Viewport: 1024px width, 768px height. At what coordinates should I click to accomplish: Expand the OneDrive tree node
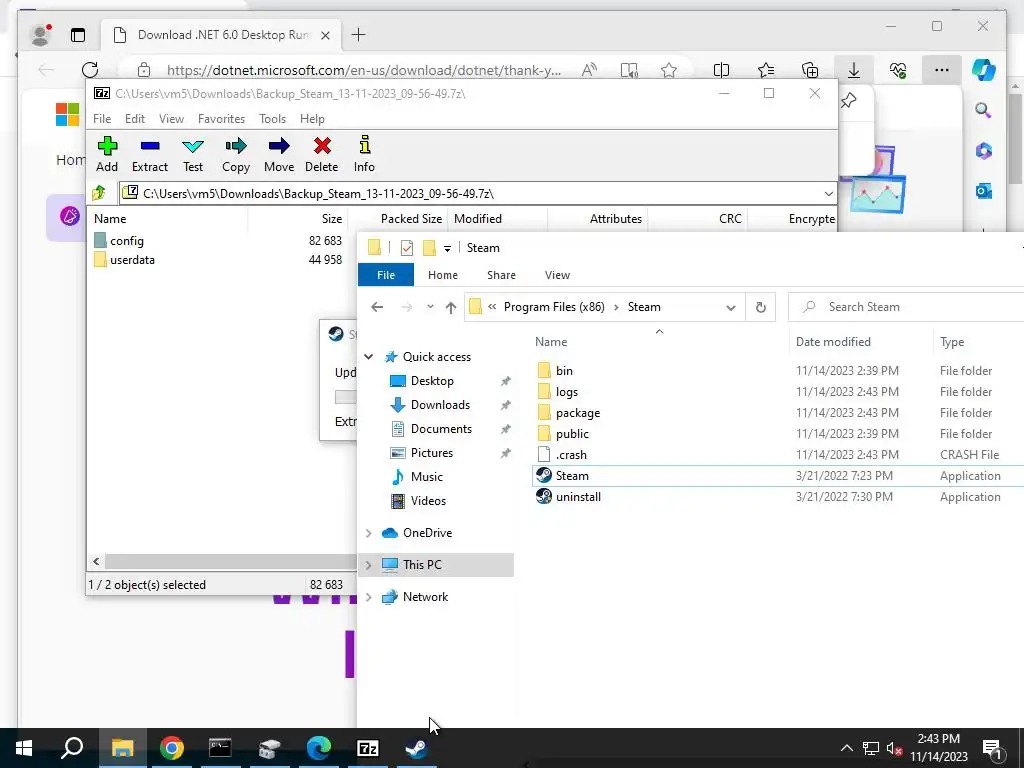368,533
